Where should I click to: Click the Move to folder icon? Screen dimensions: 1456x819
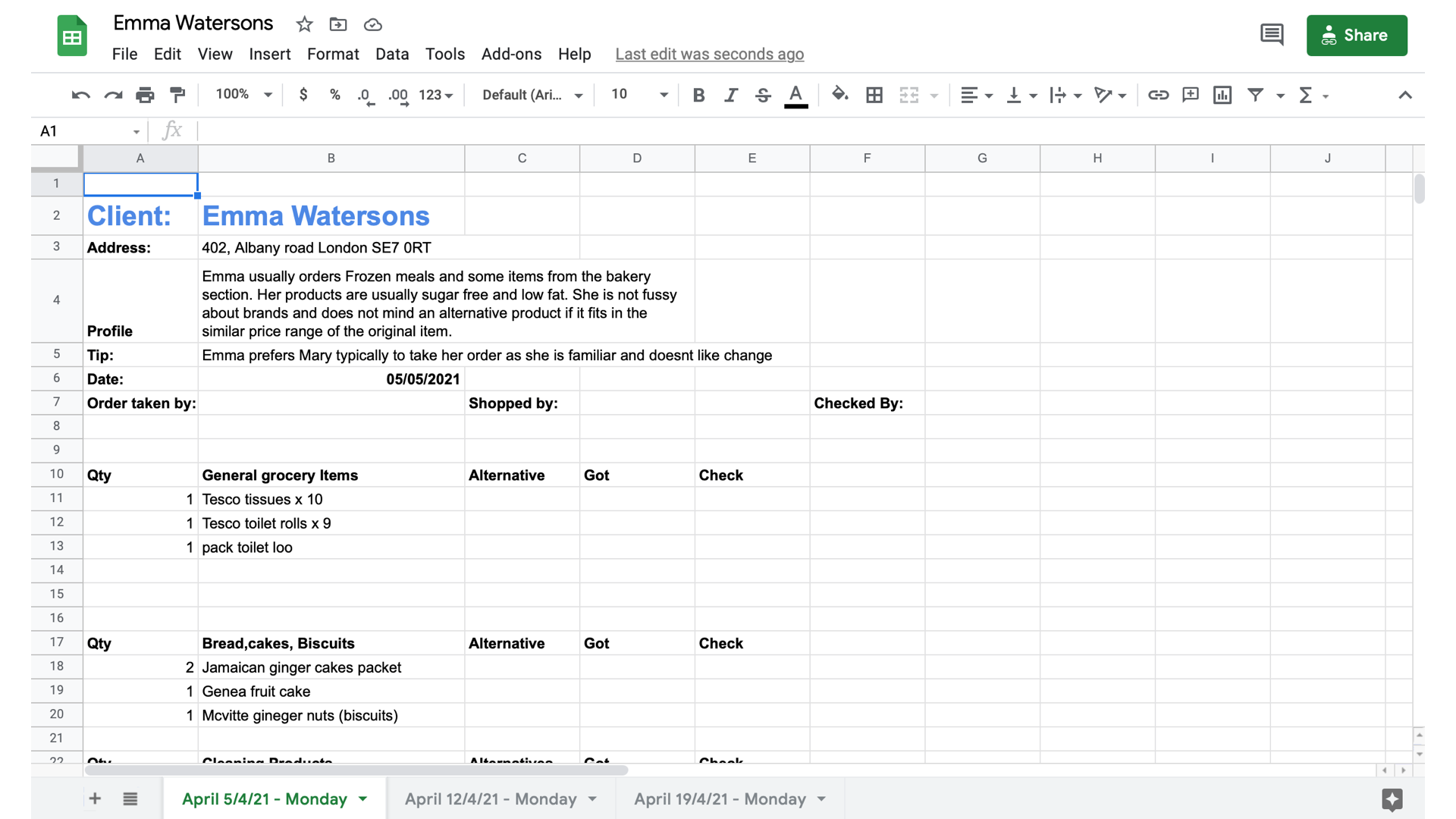pos(338,24)
